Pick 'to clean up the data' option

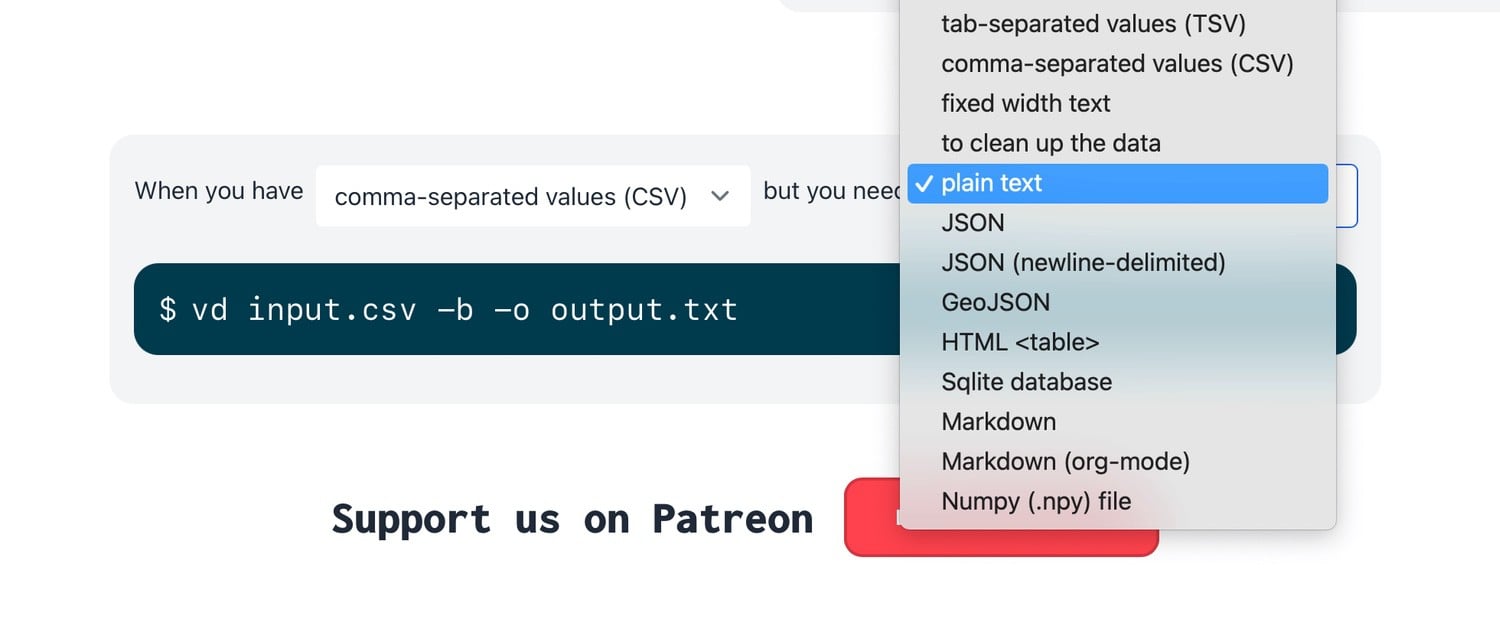[1118, 143]
